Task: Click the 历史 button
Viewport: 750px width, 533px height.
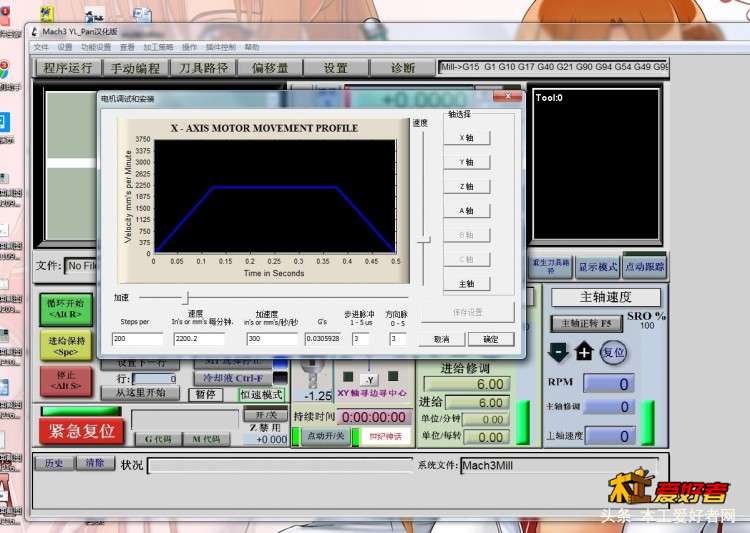Action: pyautogui.click(x=54, y=463)
